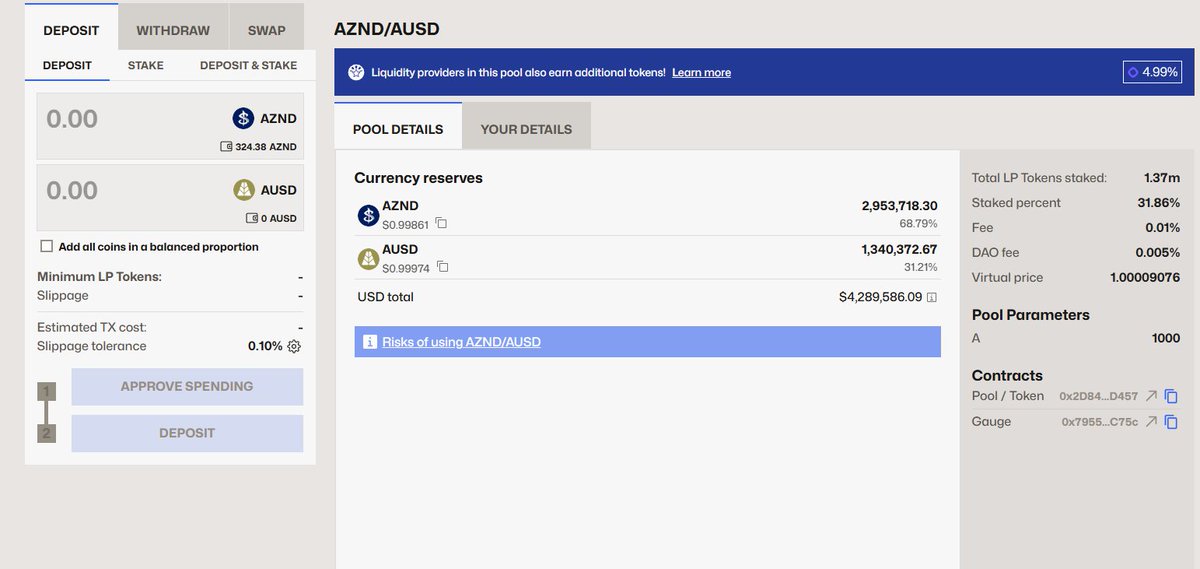Viewport: 1200px width, 569px height.
Task: Switch to the WITHDRAW tab
Action: click(x=173, y=30)
